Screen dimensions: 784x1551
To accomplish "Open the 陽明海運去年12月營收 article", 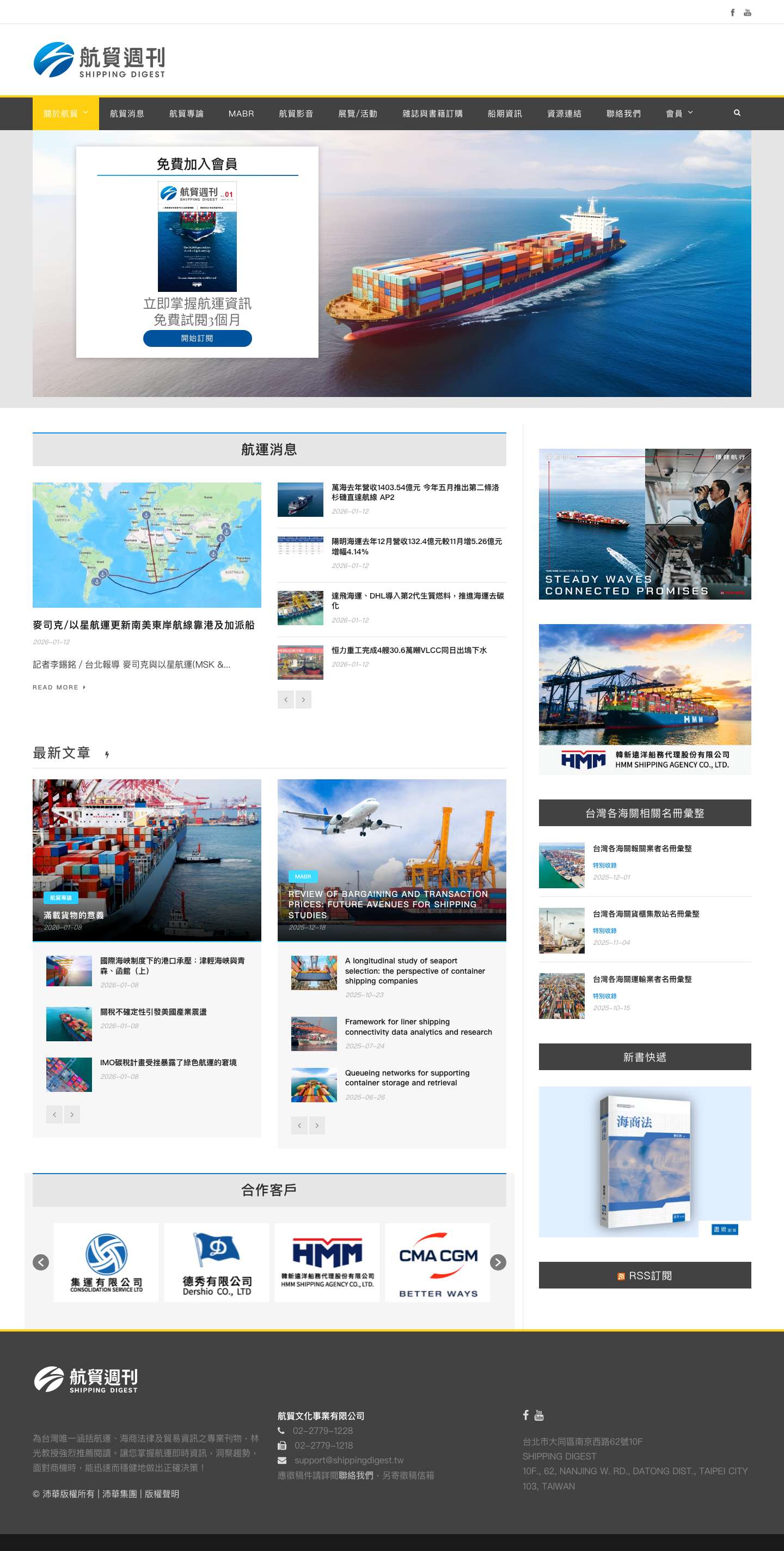I will click(x=416, y=546).
